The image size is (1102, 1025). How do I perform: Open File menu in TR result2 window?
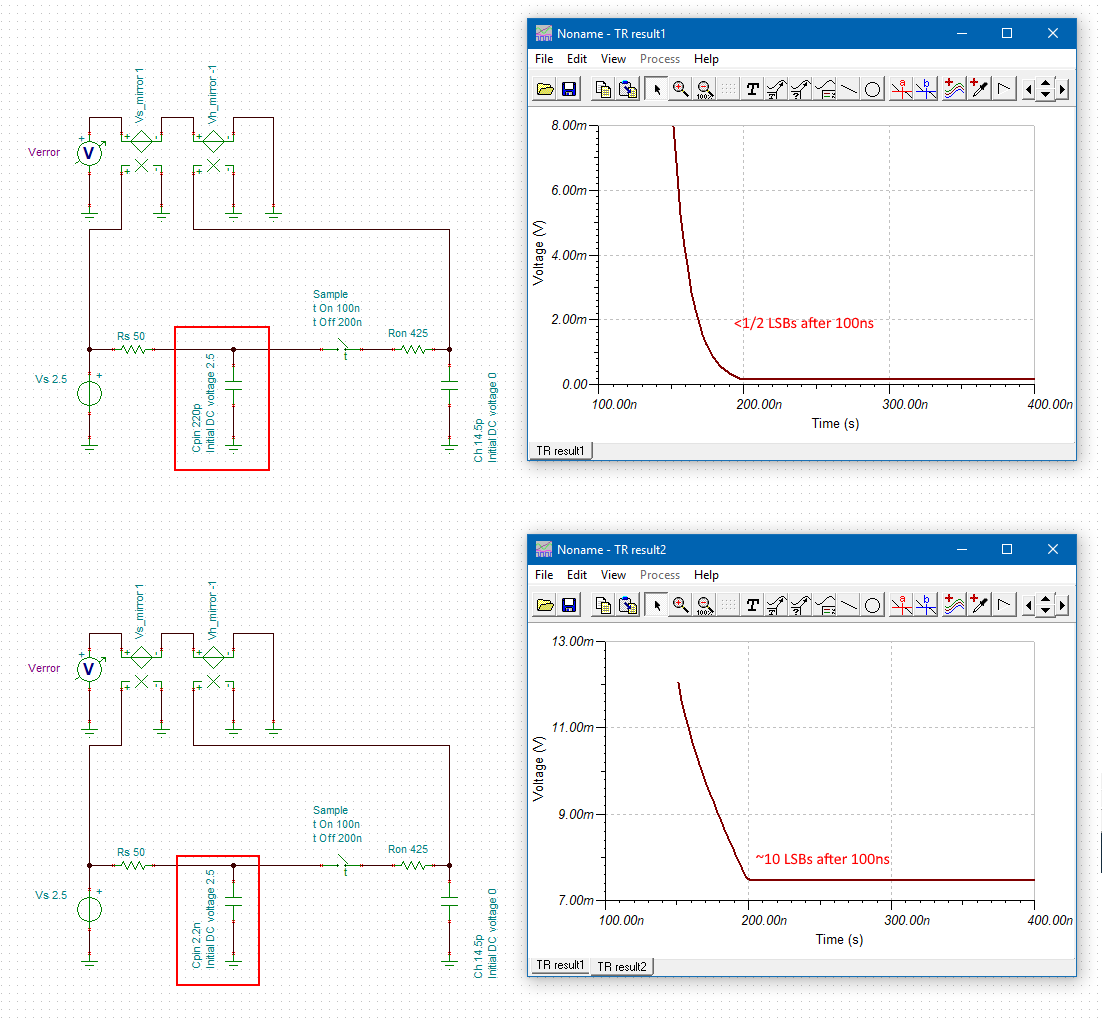click(x=544, y=575)
